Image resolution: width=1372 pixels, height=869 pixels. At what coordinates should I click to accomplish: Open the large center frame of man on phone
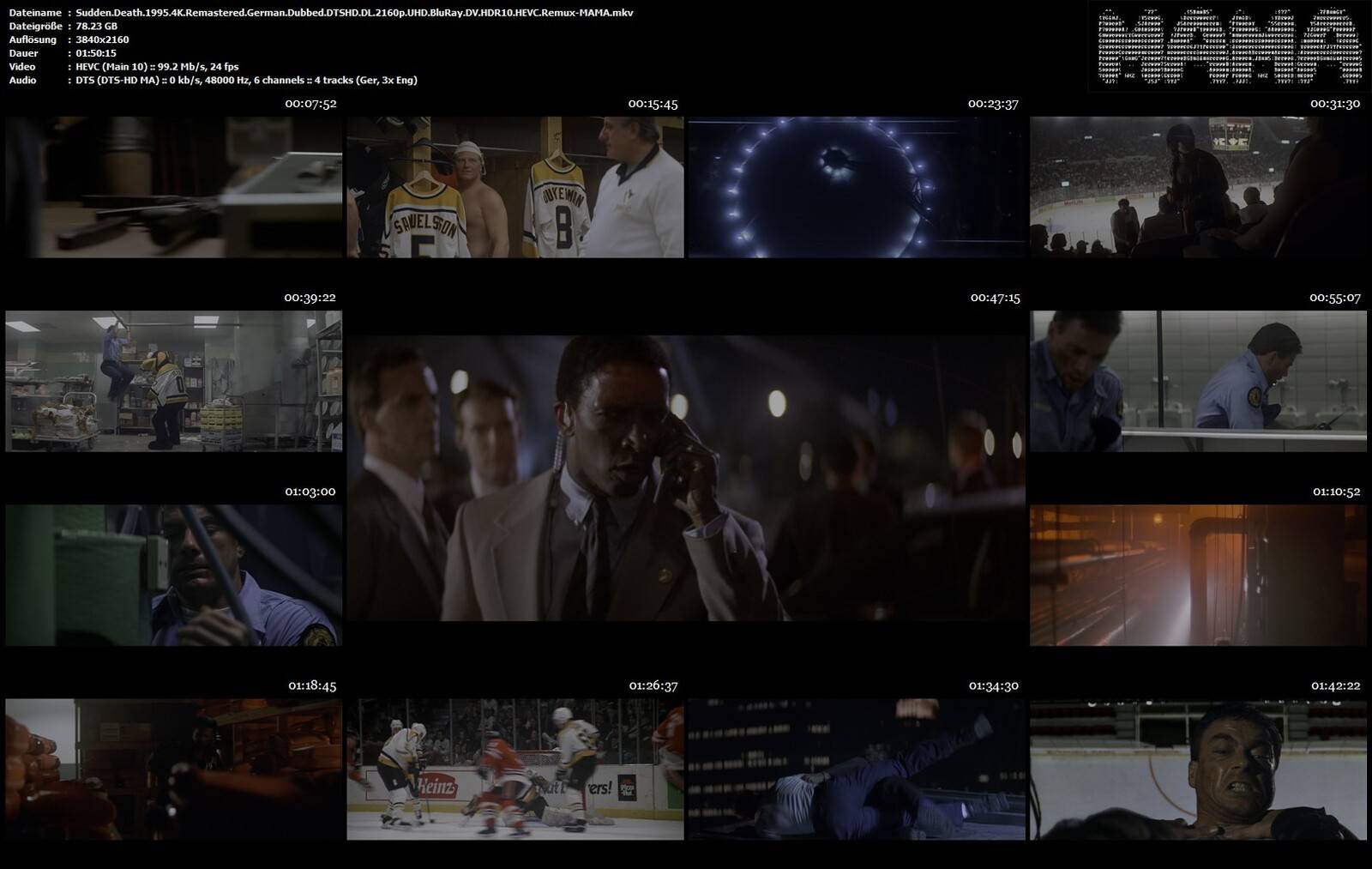click(x=686, y=478)
